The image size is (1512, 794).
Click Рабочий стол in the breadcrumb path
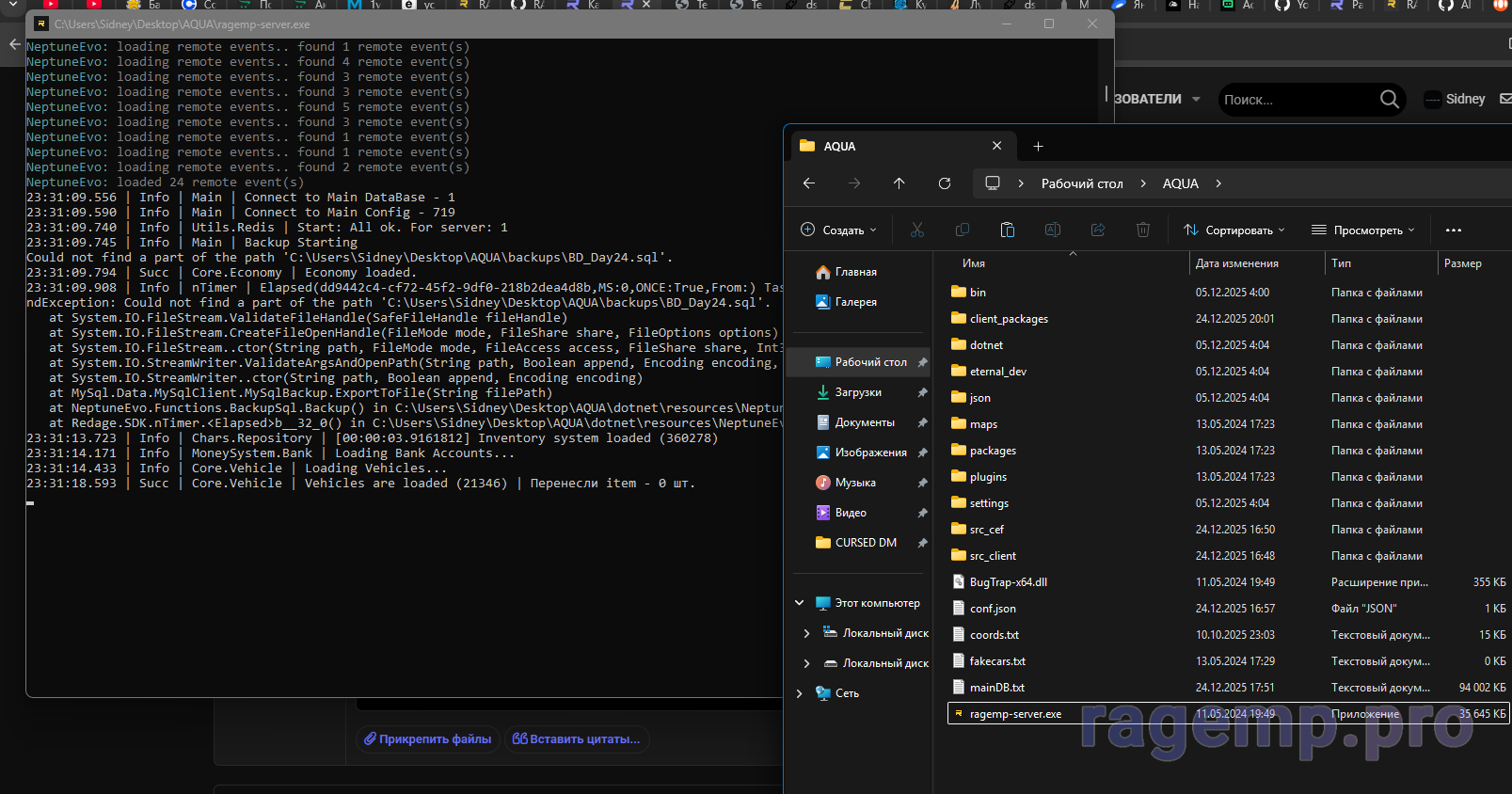[1081, 183]
